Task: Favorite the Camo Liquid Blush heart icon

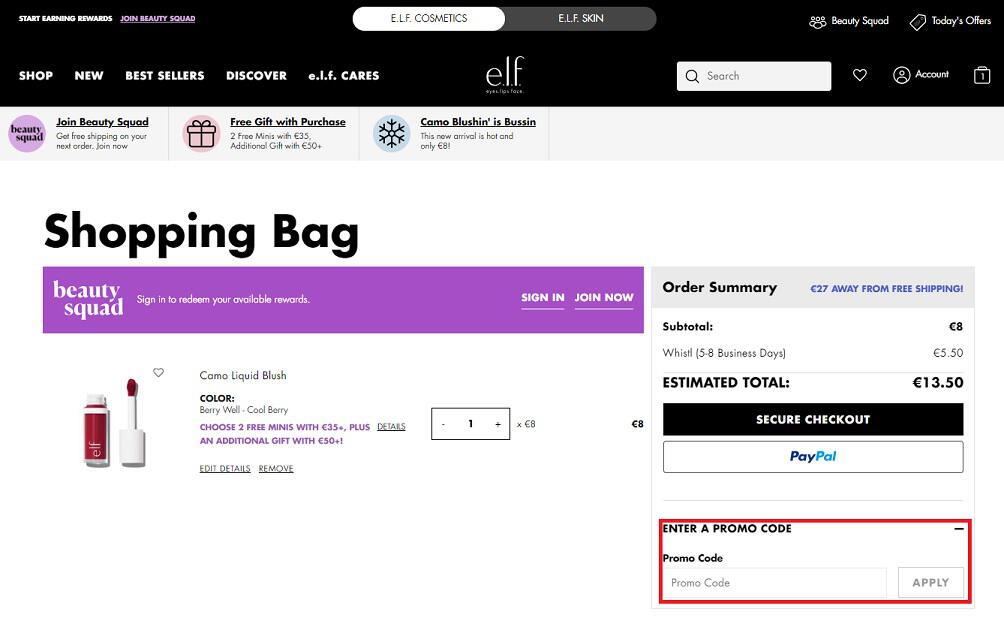Action: point(158,372)
